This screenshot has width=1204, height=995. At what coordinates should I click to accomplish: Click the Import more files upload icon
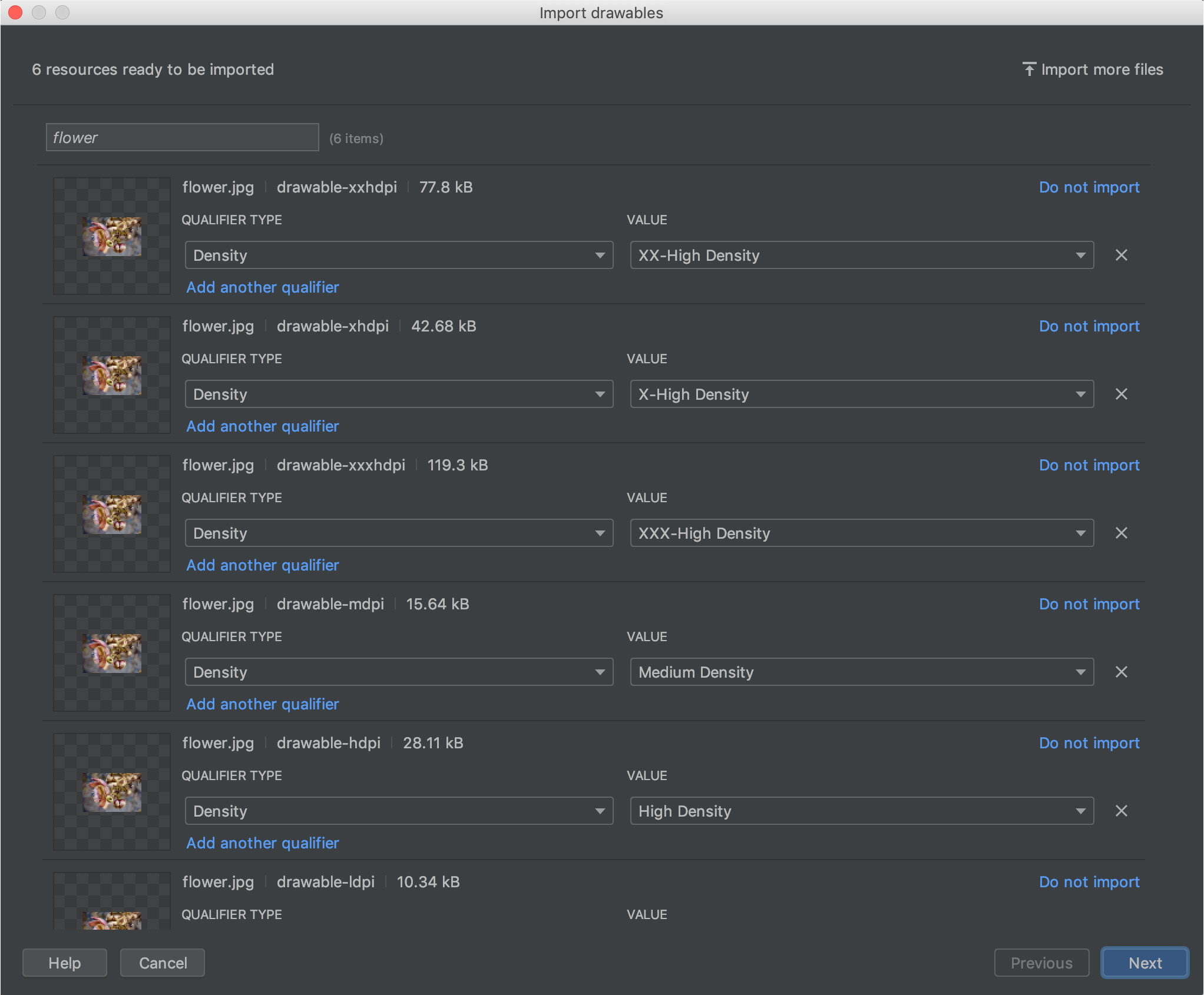coord(1028,69)
